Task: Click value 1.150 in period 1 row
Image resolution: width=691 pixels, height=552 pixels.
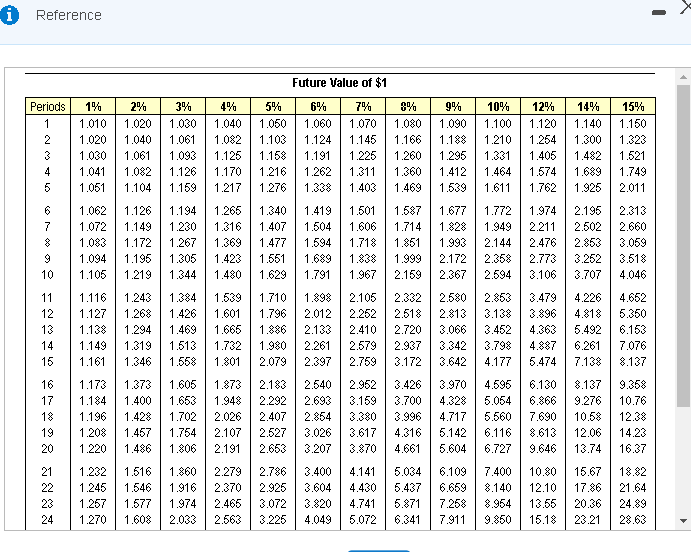Action: point(632,124)
